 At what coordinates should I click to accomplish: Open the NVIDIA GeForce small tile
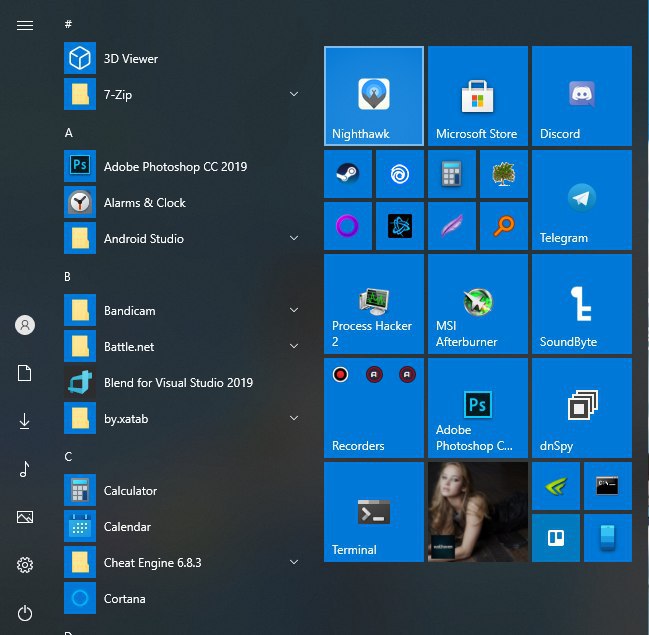pos(555,486)
